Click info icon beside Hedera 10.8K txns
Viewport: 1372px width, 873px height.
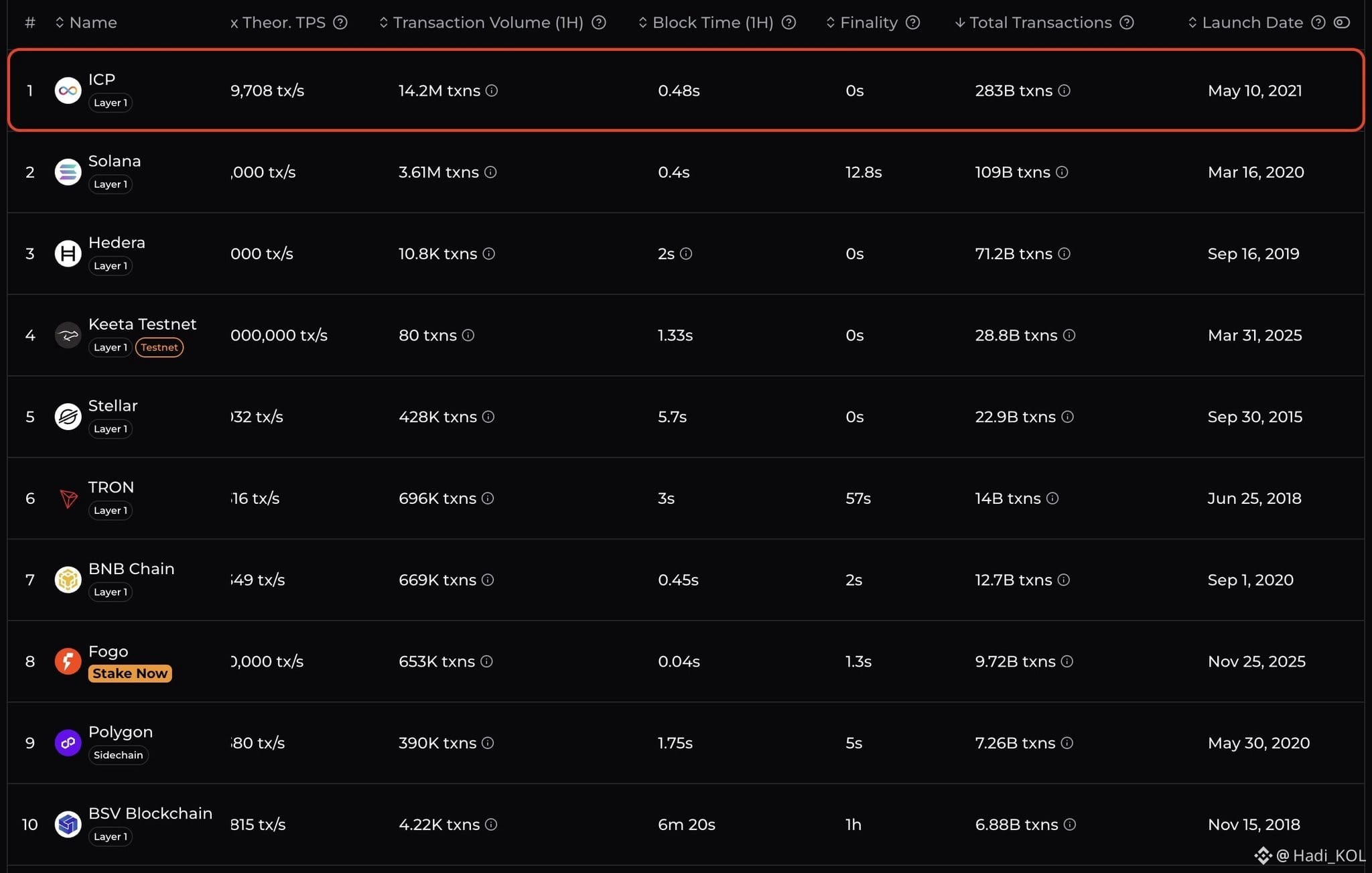pos(489,254)
